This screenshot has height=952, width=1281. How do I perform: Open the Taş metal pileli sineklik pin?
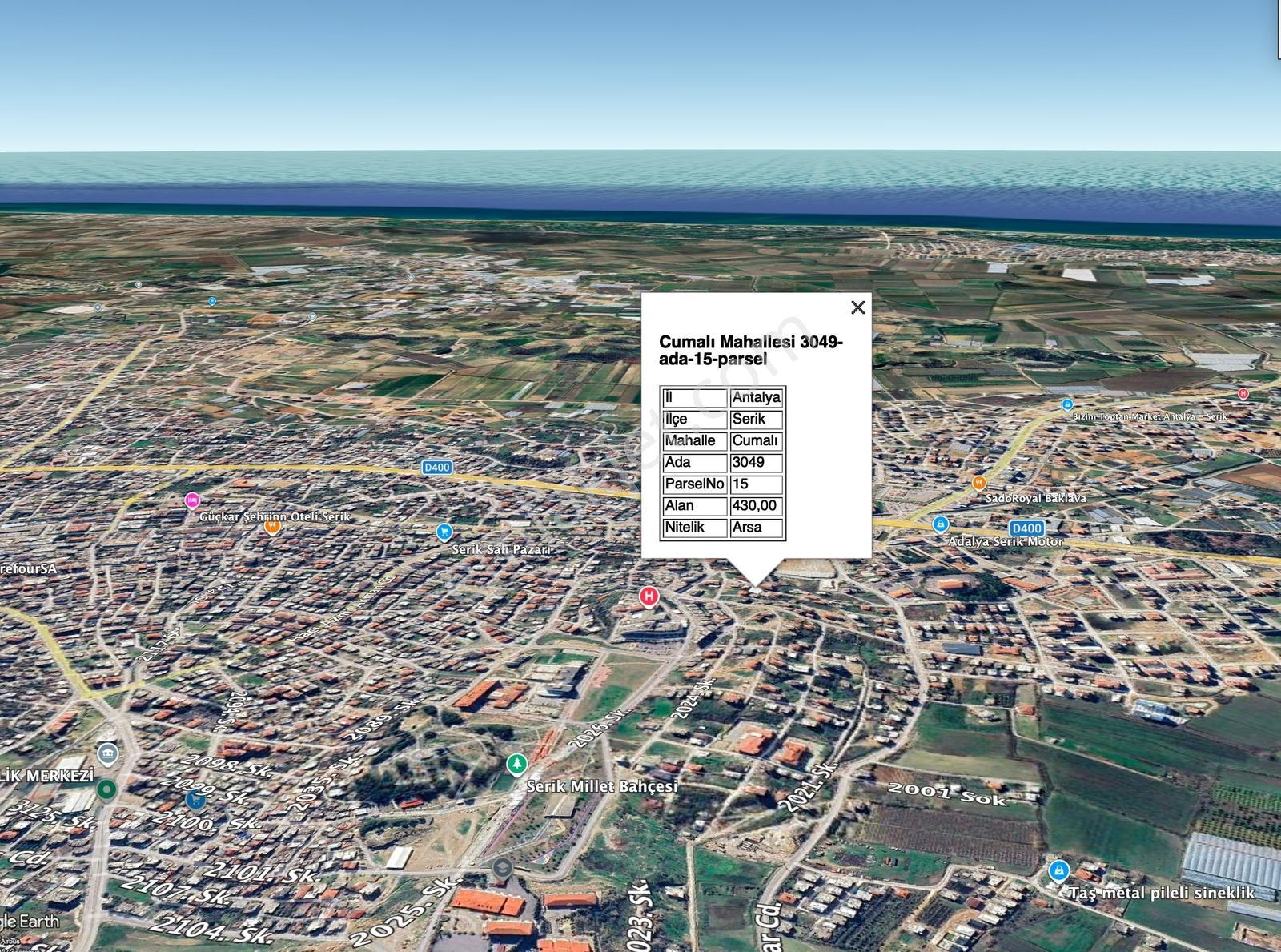1058,870
